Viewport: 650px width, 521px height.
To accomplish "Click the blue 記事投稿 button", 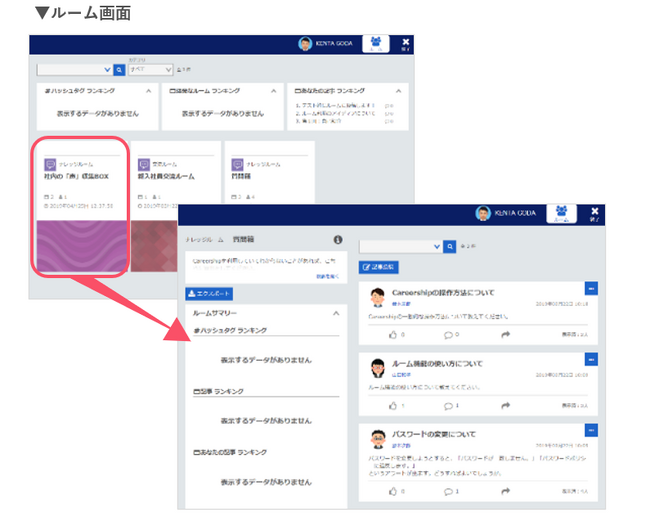I will pyautogui.click(x=378, y=267).
